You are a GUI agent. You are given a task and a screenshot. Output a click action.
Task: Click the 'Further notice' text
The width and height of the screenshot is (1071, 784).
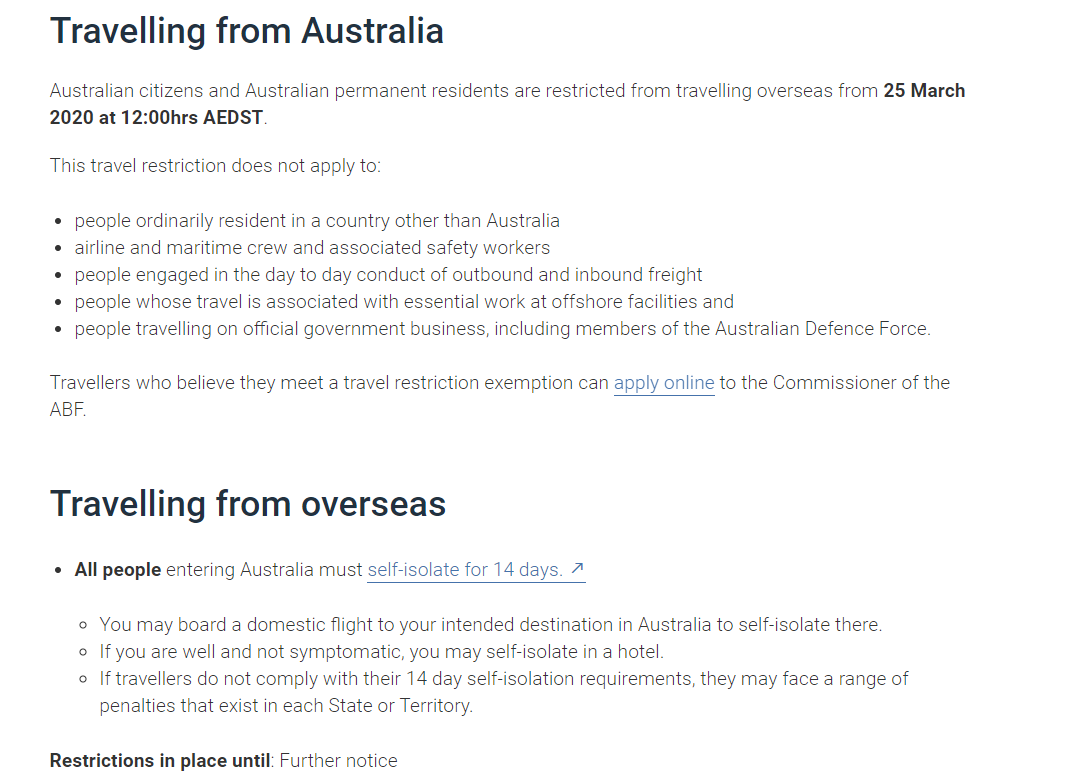point(338,761)
